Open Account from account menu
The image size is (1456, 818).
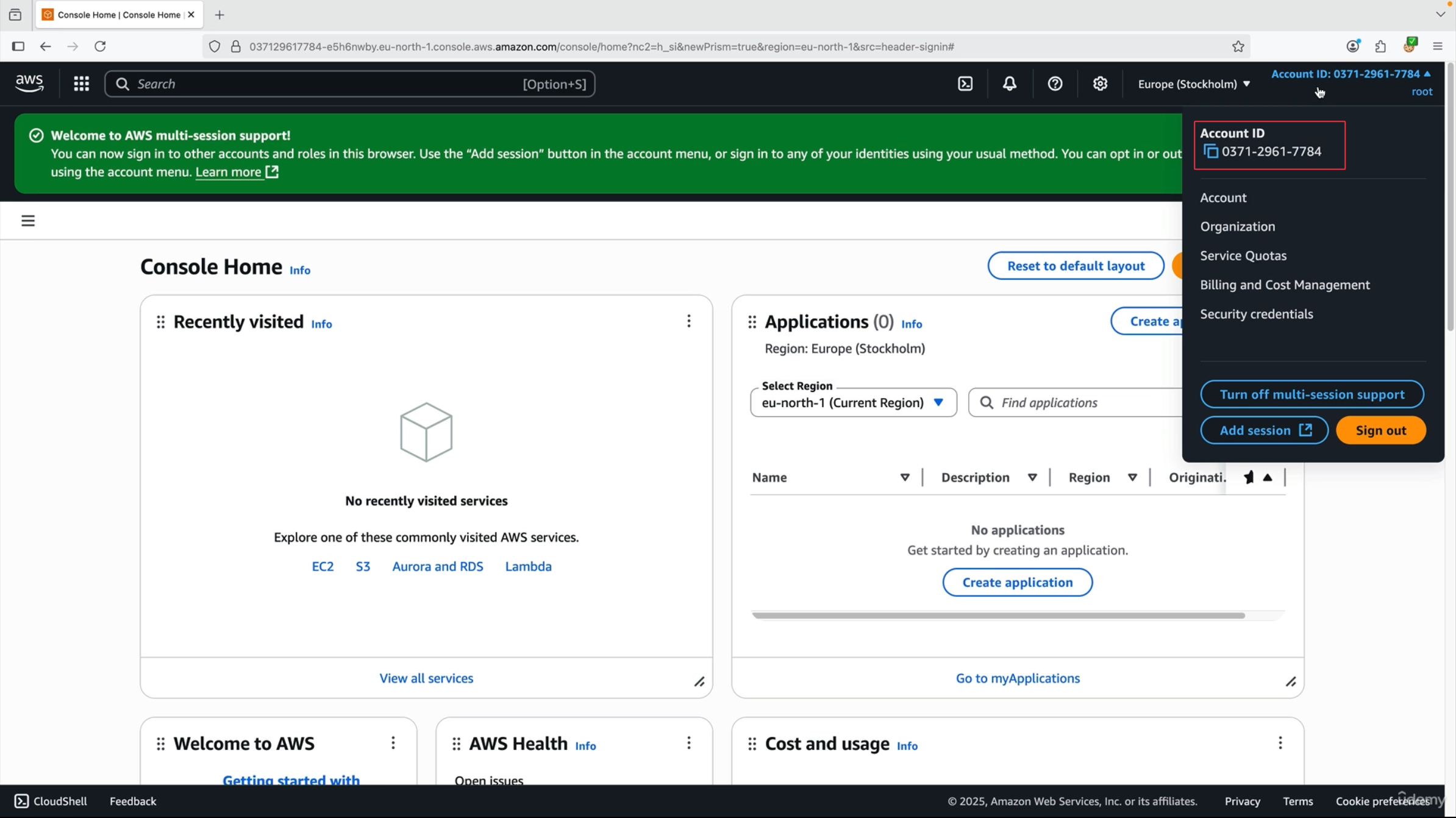[x=1223, y=197]
